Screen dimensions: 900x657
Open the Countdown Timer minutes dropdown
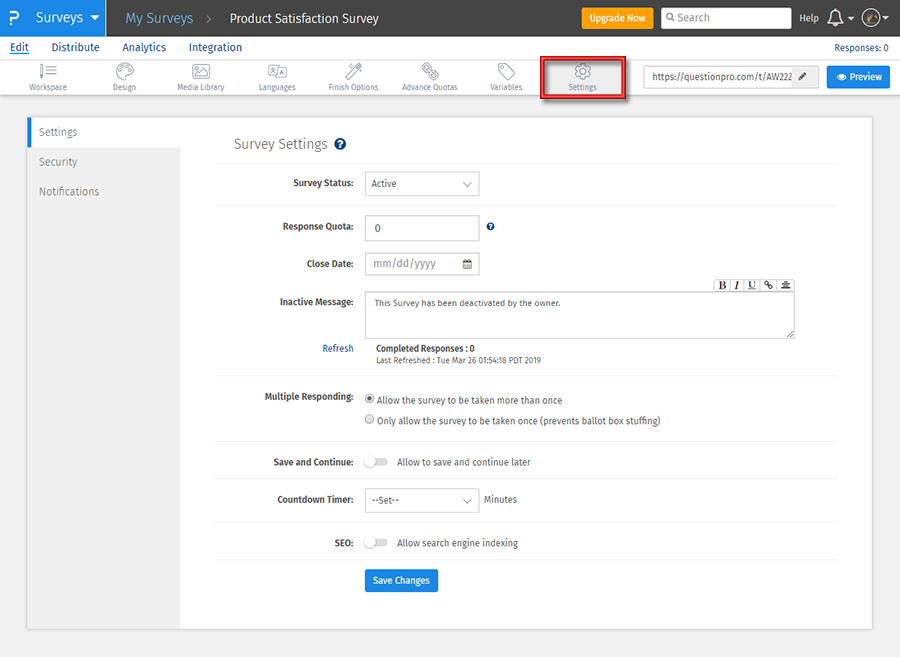pos(421,499)
